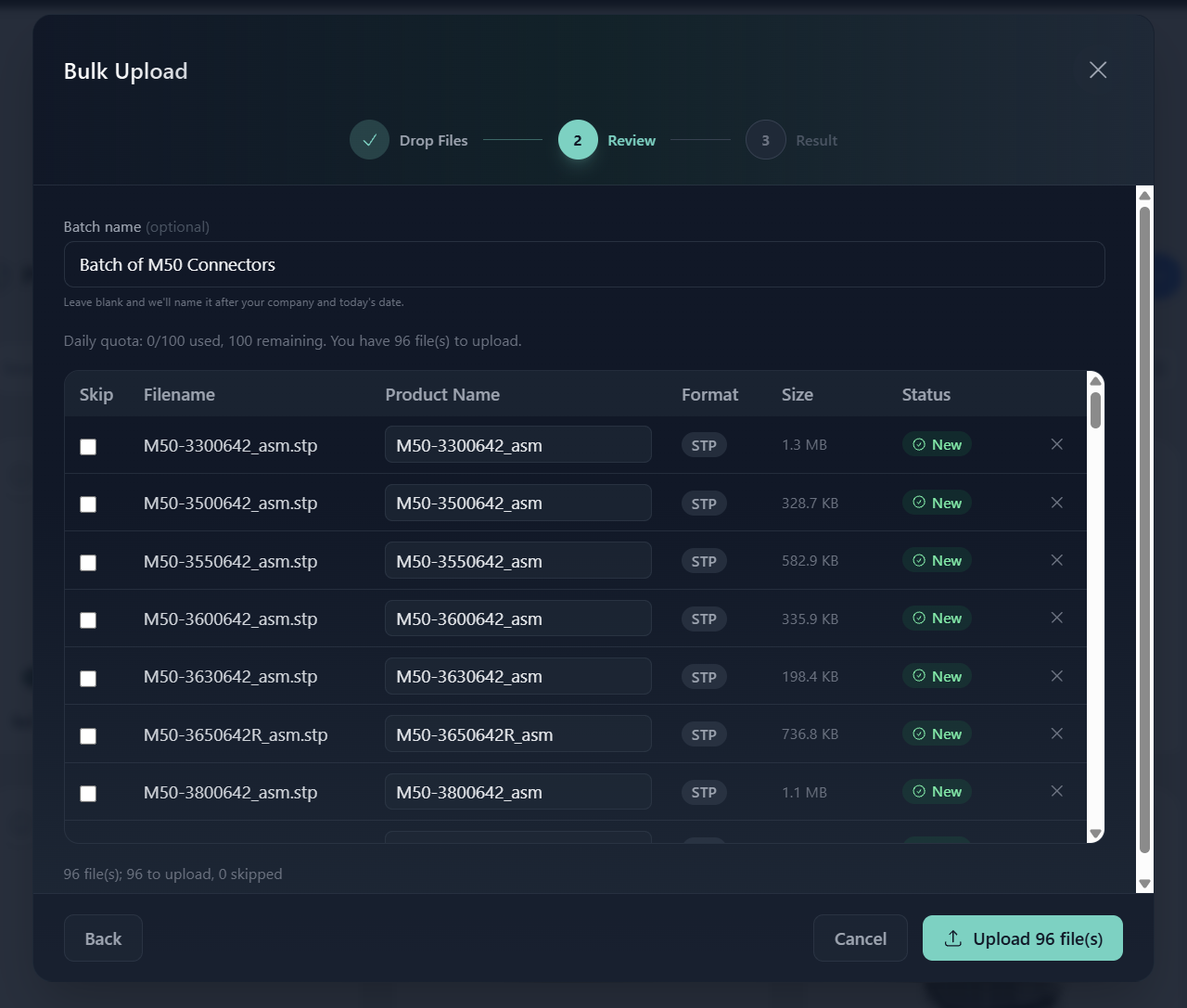Select the Result step label
Image resolution: width=1187 pixels, height=1008 pixels.
pyautogui.click(x=816, y=140)
